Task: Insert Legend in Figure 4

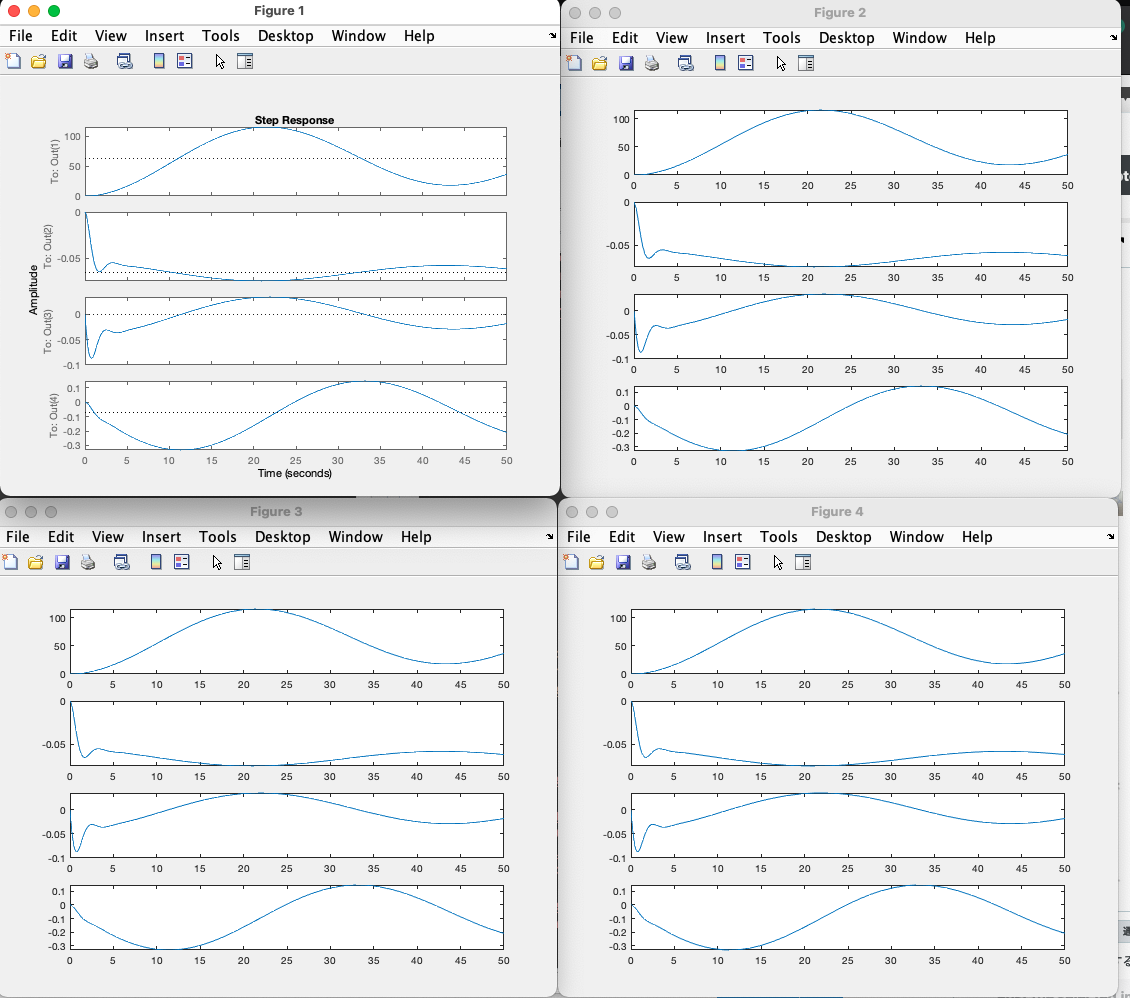Action: pos(743,562)
